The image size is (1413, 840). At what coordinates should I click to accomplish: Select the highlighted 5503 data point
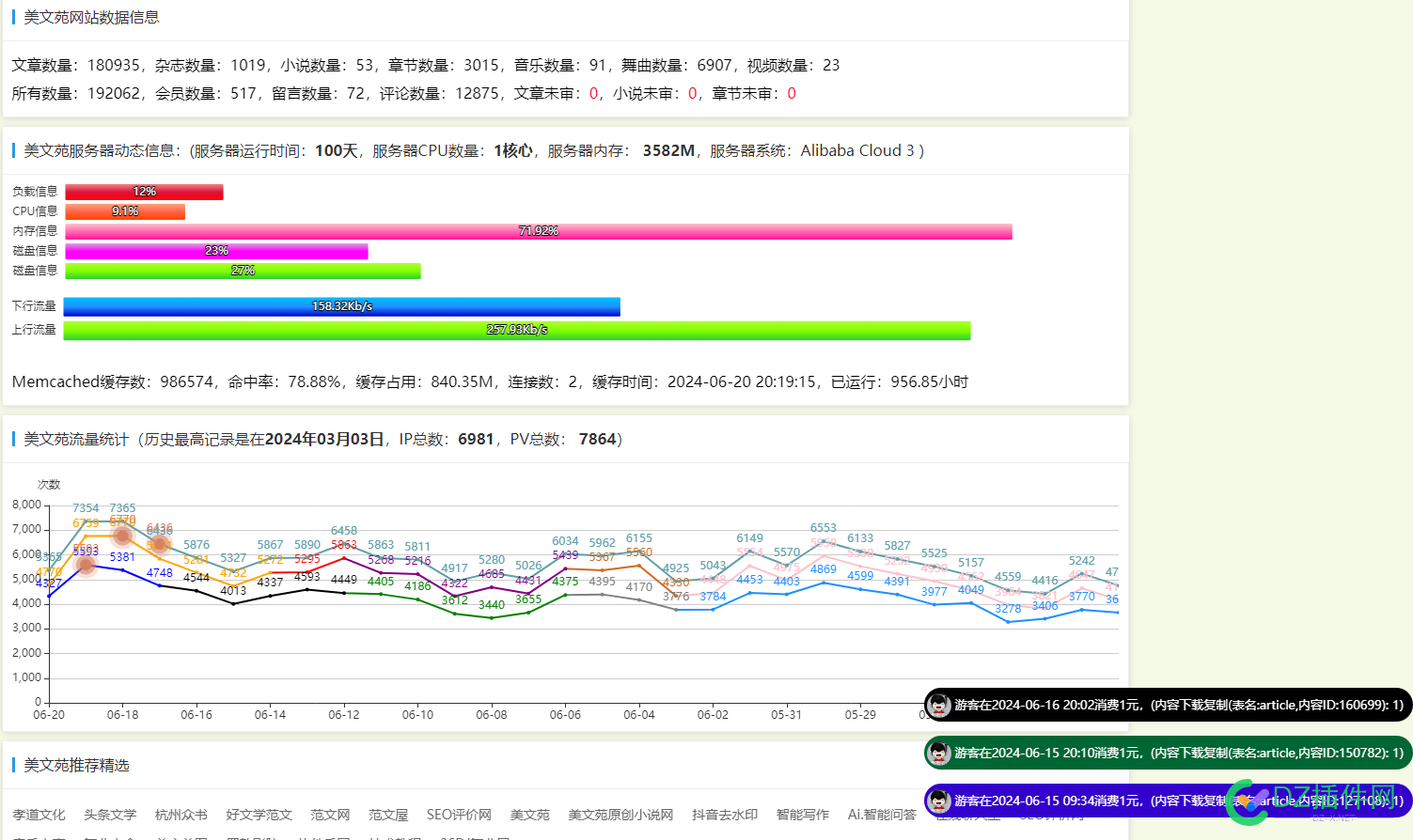86,565
